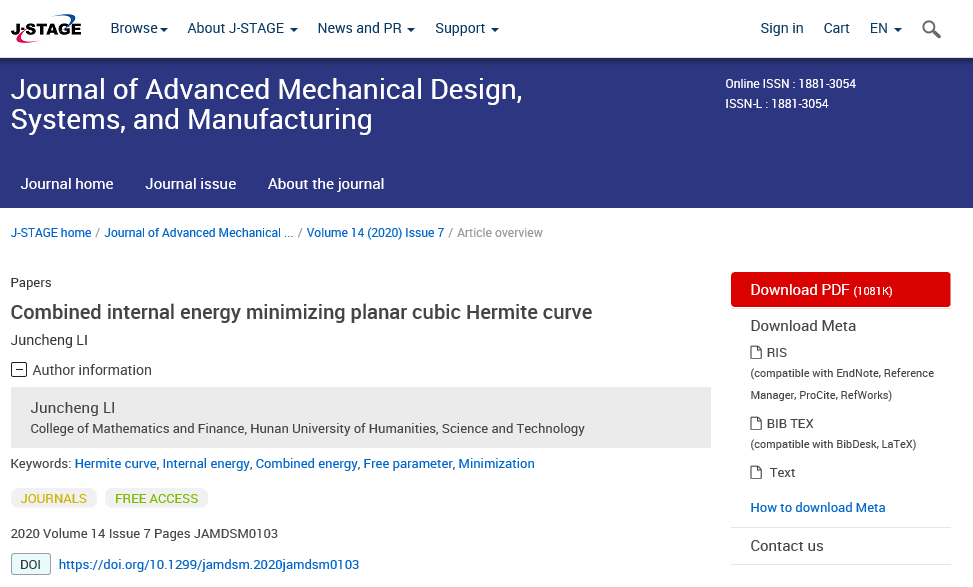Change language with the EN dropdown
The image size is (973, 587).
click(x=885, y=29)
